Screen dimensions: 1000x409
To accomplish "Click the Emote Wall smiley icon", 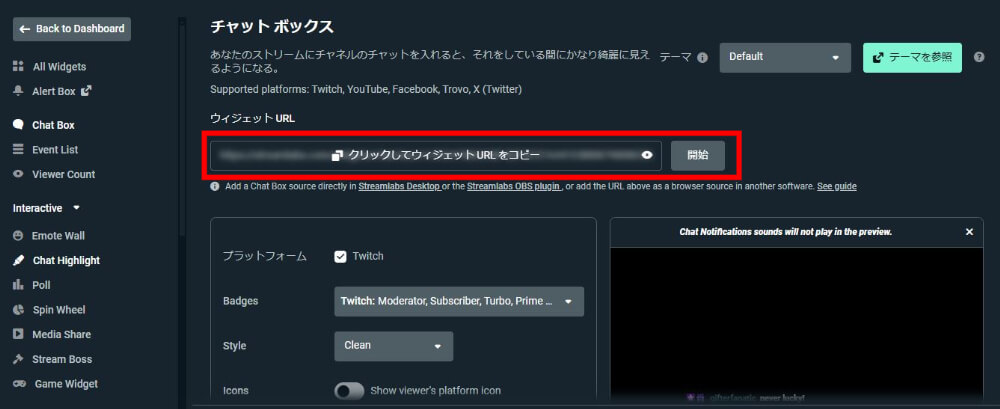I will [19, 235].
